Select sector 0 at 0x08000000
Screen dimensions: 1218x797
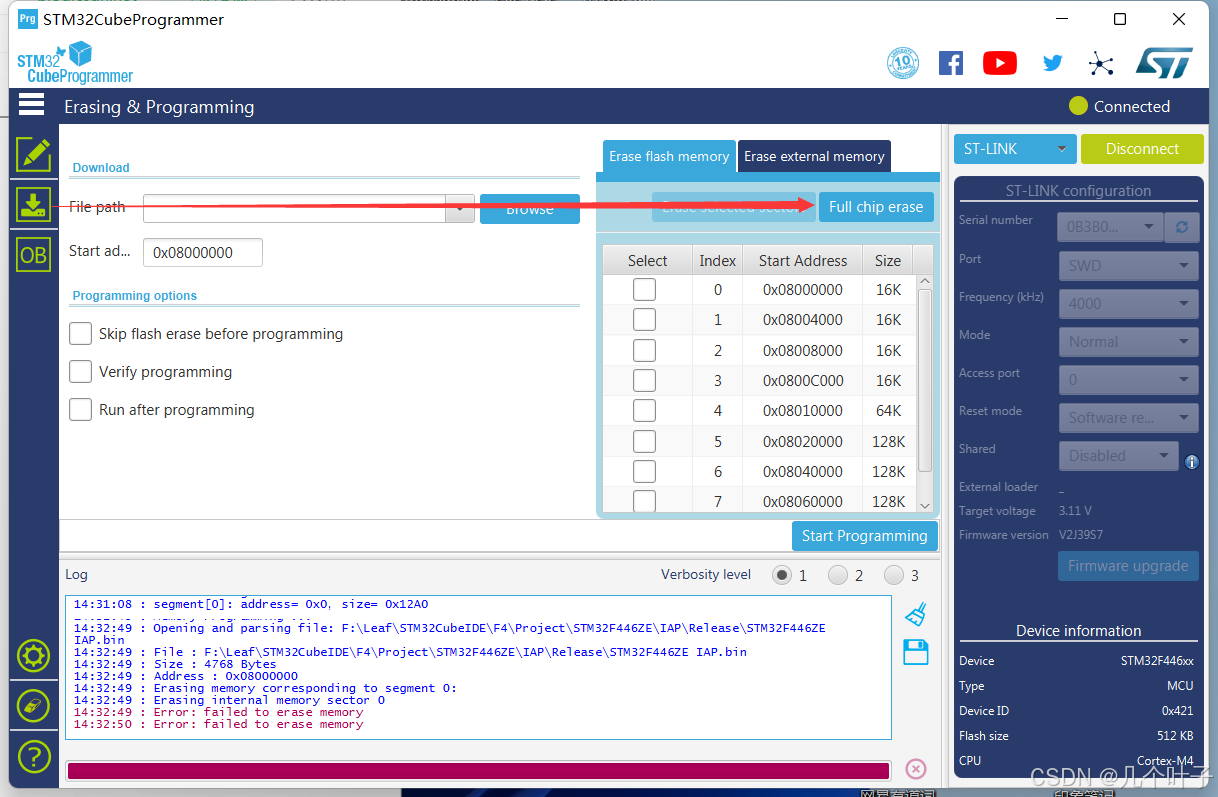click(645, 290)
